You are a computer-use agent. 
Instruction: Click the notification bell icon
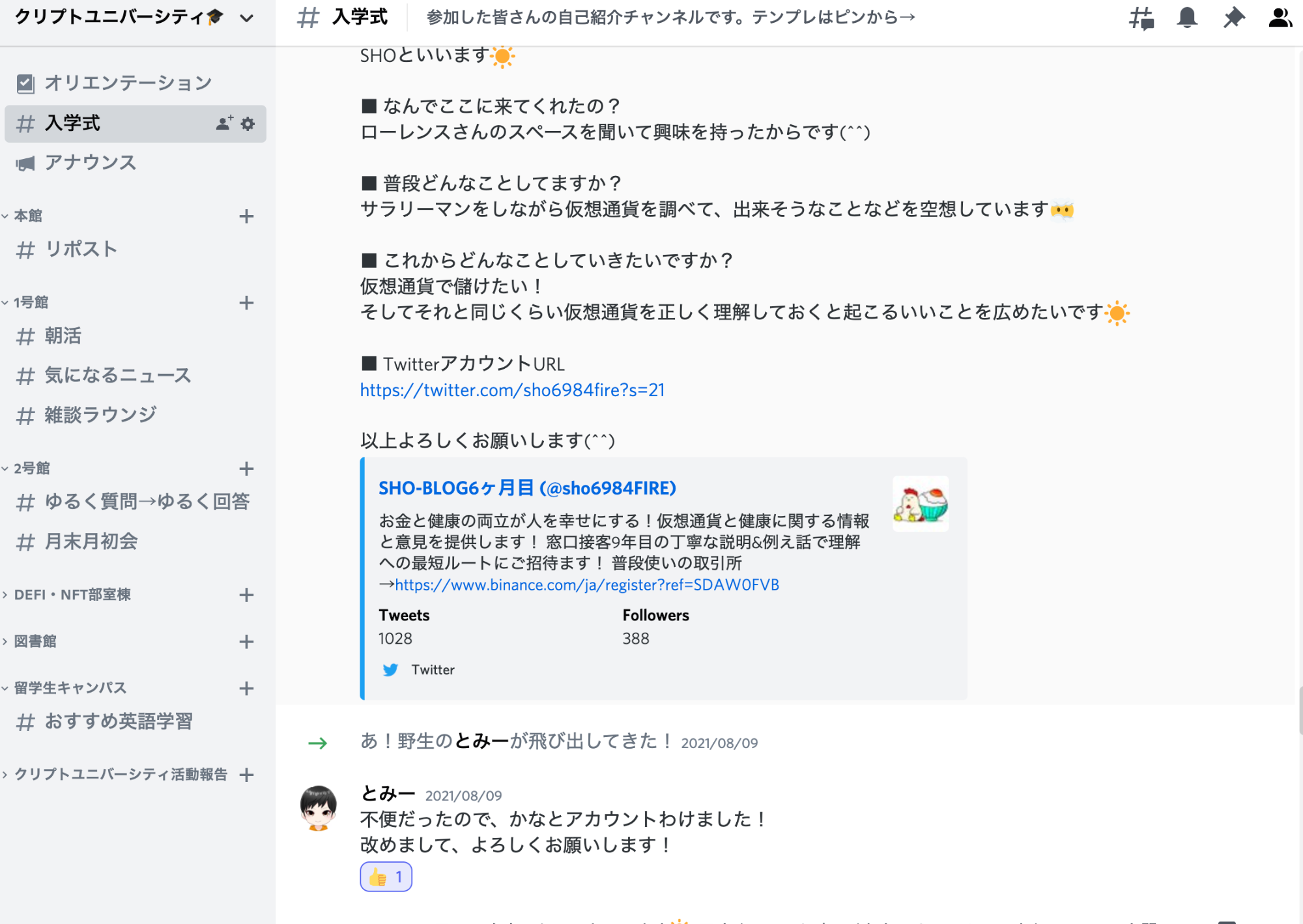(x=1187, y=18)
